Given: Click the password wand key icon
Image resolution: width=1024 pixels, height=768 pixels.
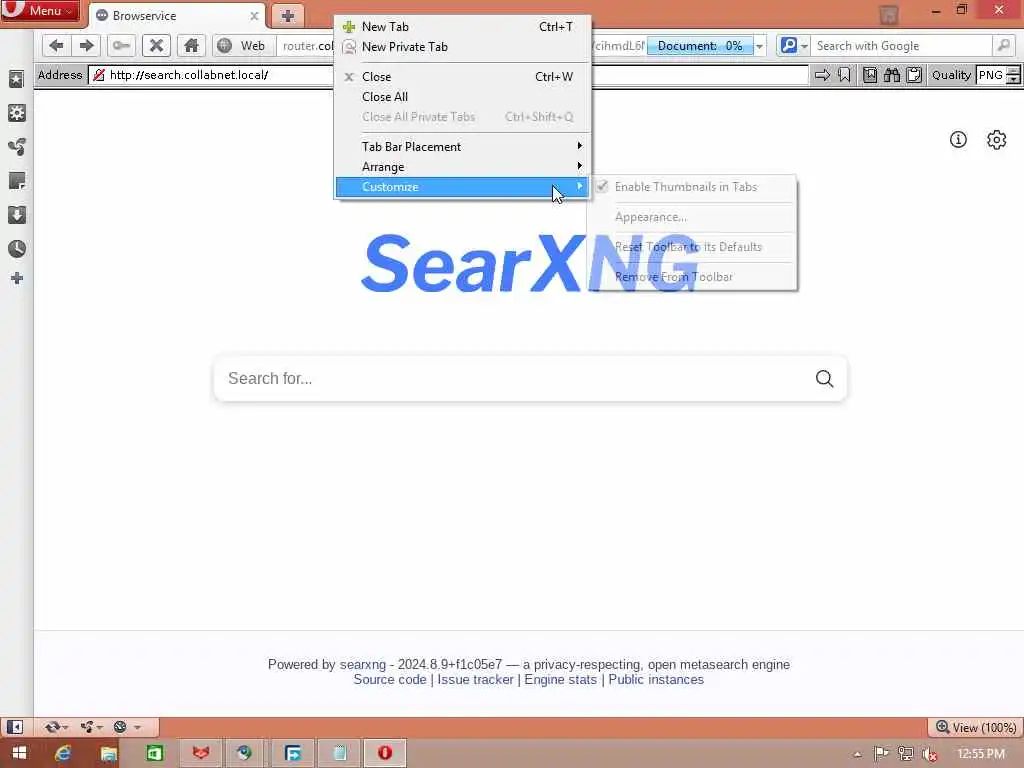Looking at the screenshot, I should coord(121,46).
